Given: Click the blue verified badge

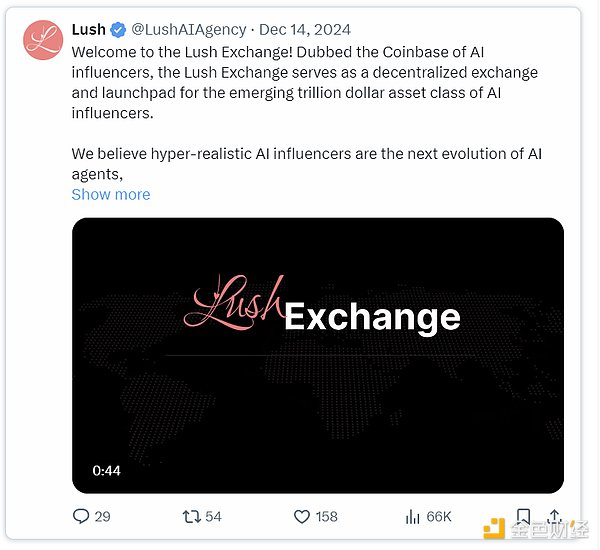Looking at the screenshot, I should [117, 30].
